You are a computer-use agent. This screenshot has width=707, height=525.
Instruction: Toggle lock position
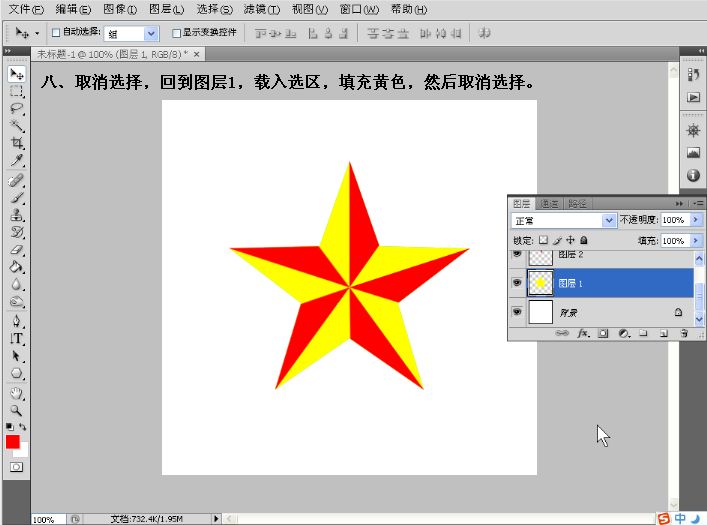[570, 240]
